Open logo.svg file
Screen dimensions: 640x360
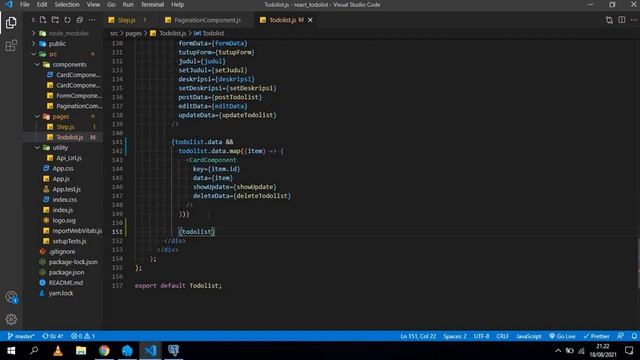pyautogui.click(x=65, y=220)
